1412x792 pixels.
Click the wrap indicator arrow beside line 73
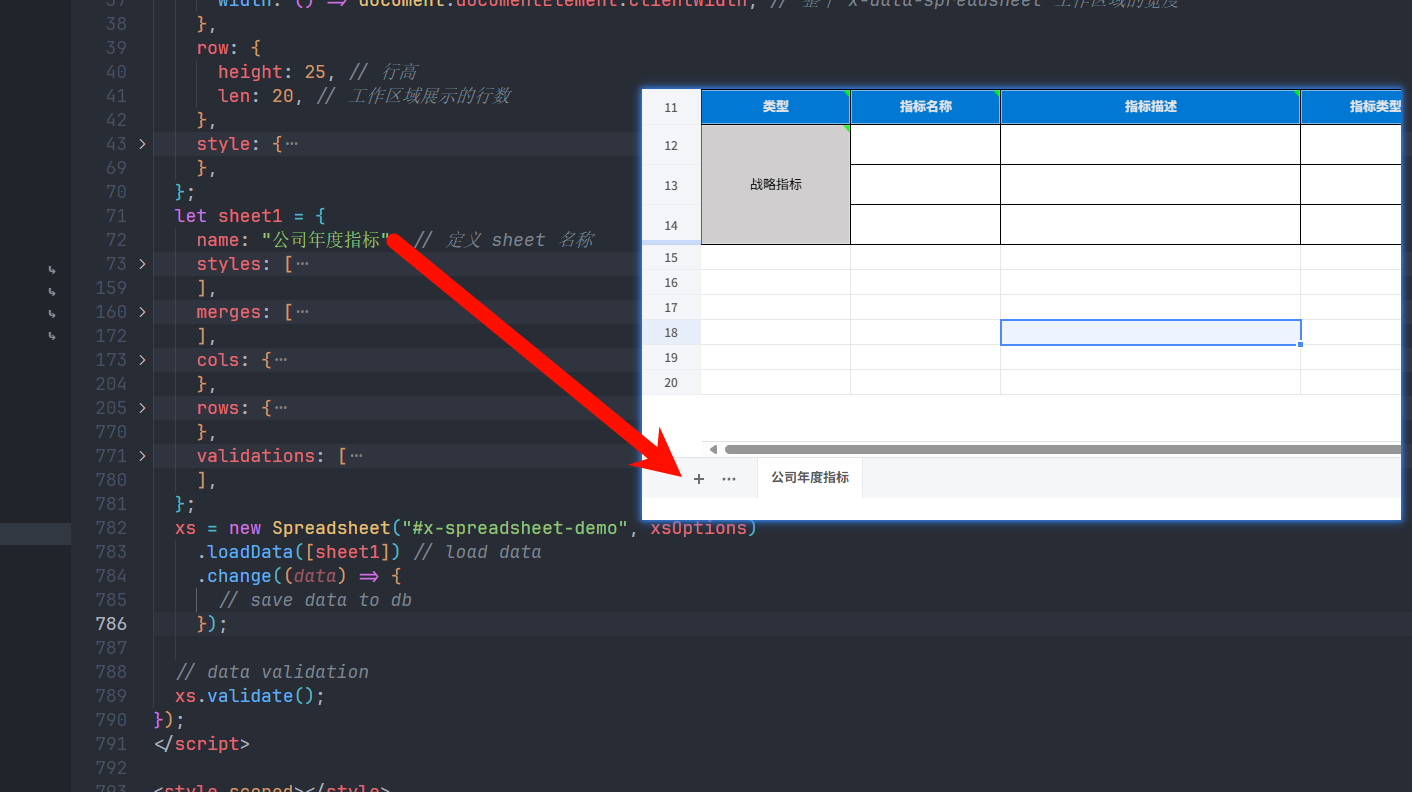click(51, 268)
